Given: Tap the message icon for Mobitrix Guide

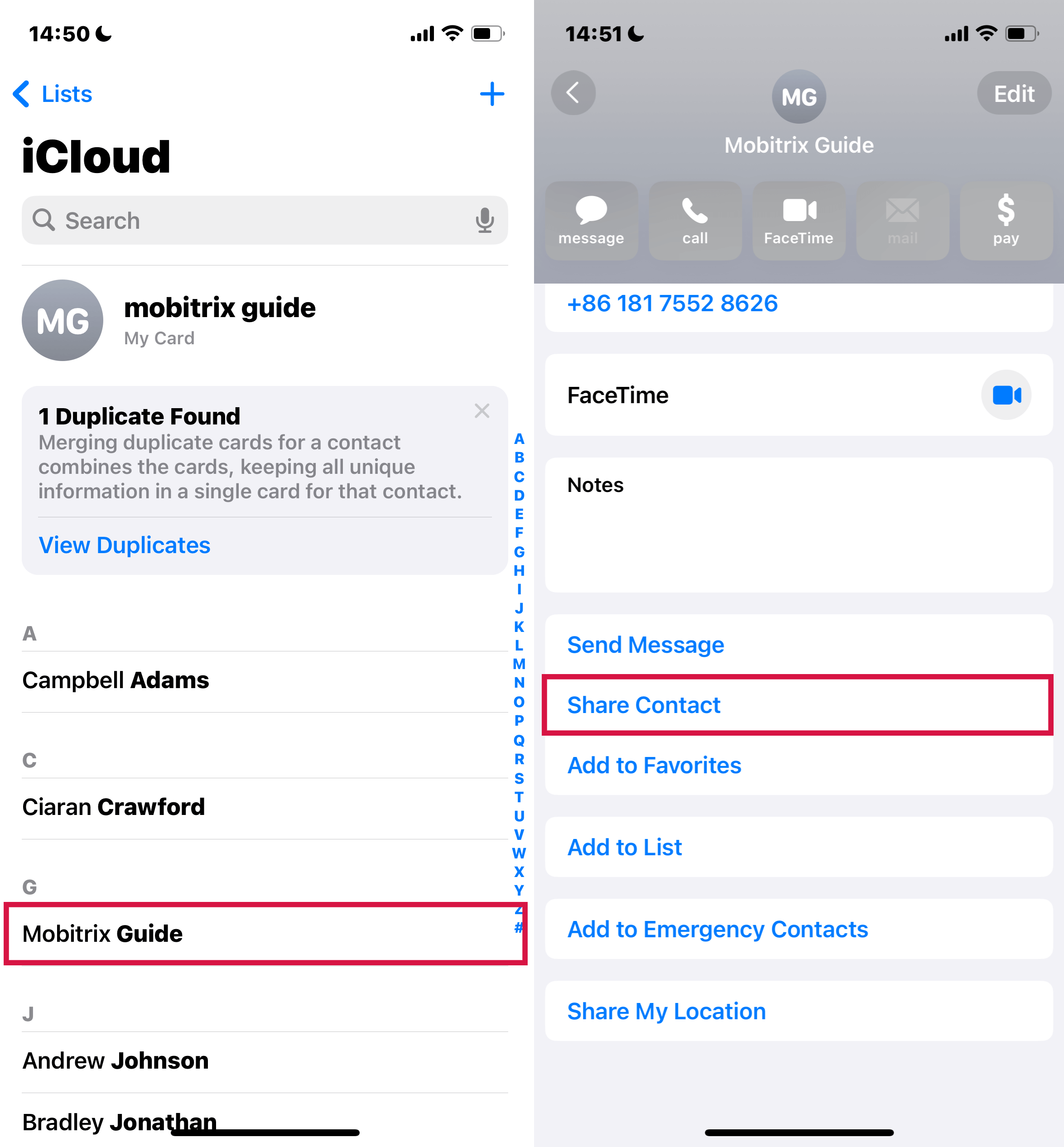Looking at the screenshot, I should pyautogui.click(x=591, y=217).
